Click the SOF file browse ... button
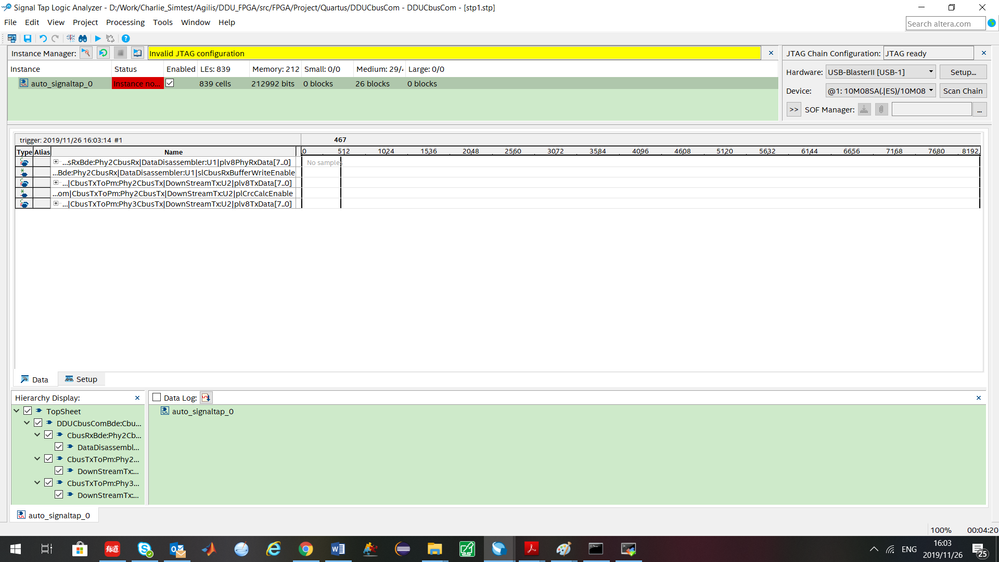Viewport: 999px width, 562px height. point(979,110)
